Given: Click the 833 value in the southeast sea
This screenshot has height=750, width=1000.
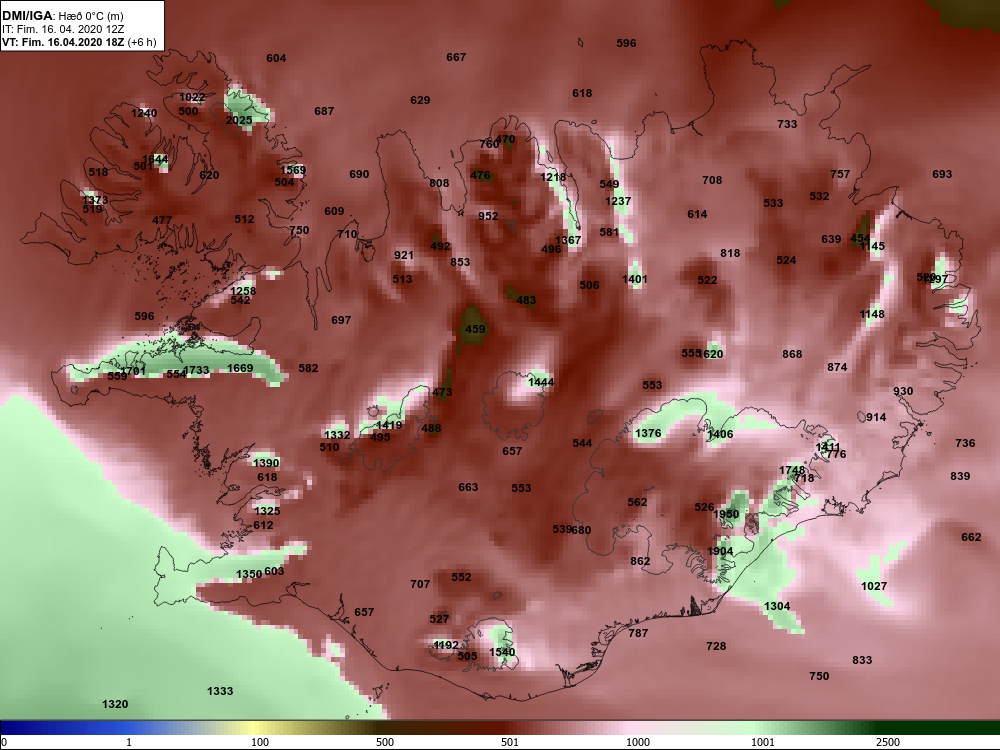Looking at the screenshot, I should pos(862,660).
